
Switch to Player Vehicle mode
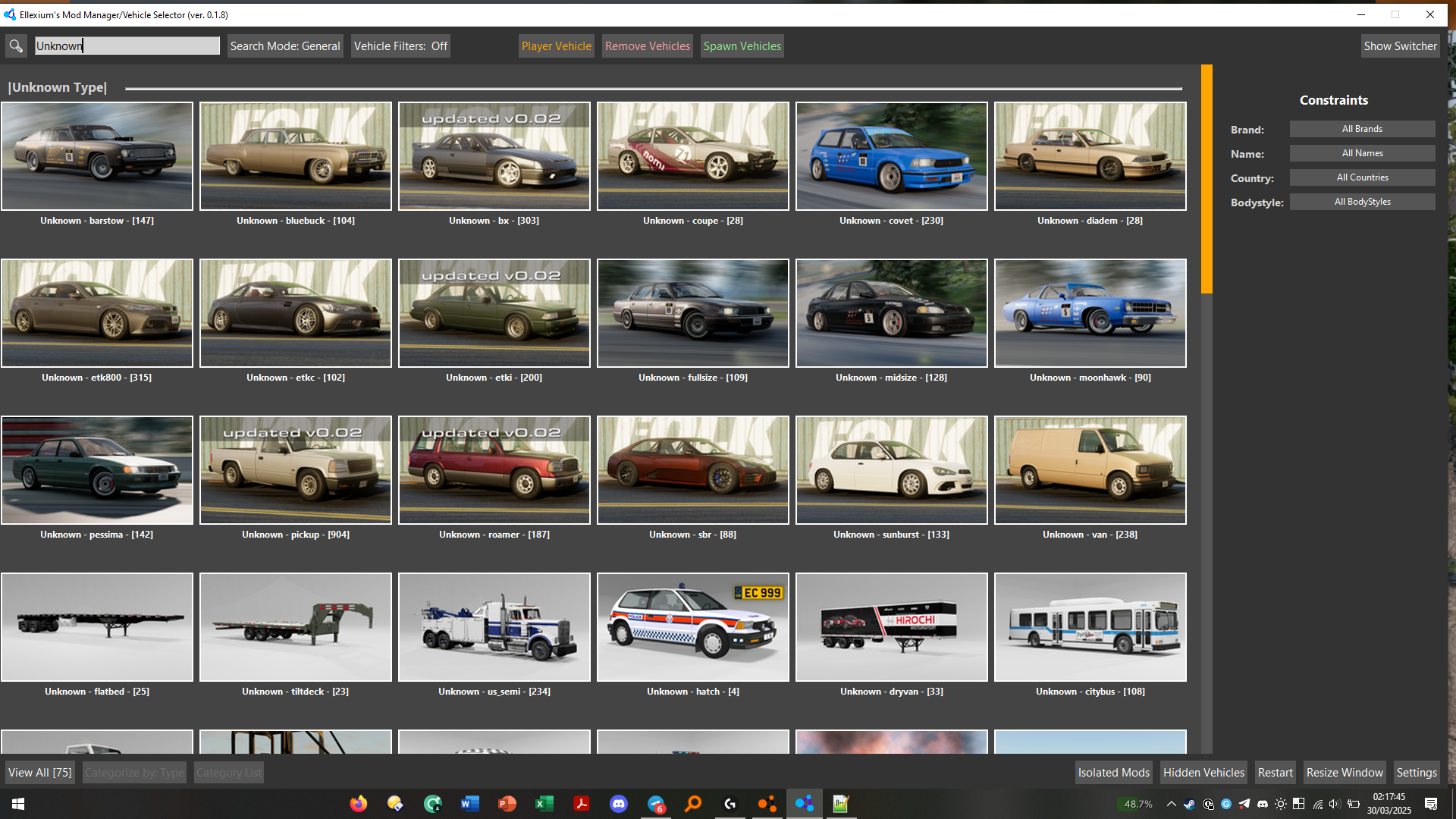556,46
